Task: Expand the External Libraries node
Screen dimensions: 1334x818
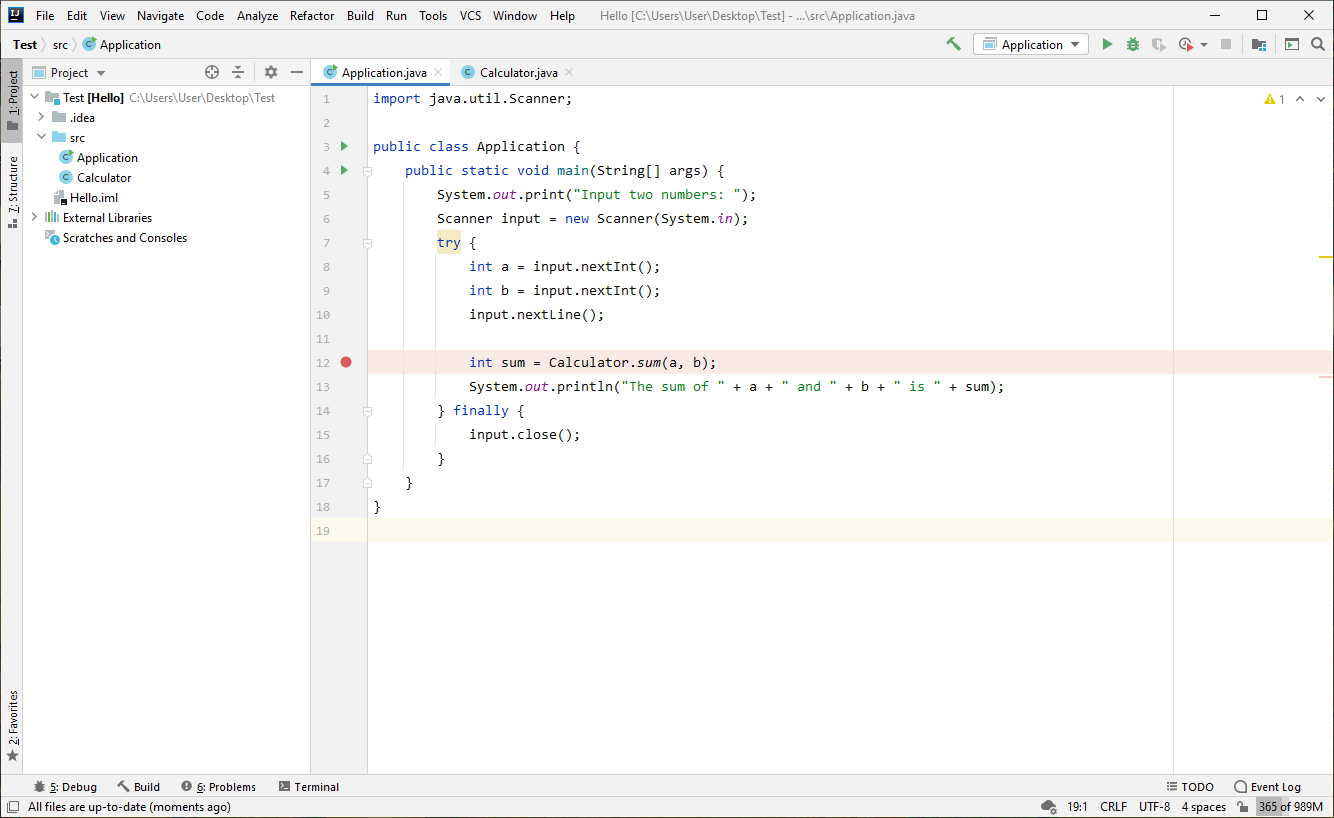Action: (x=34, y=217)
